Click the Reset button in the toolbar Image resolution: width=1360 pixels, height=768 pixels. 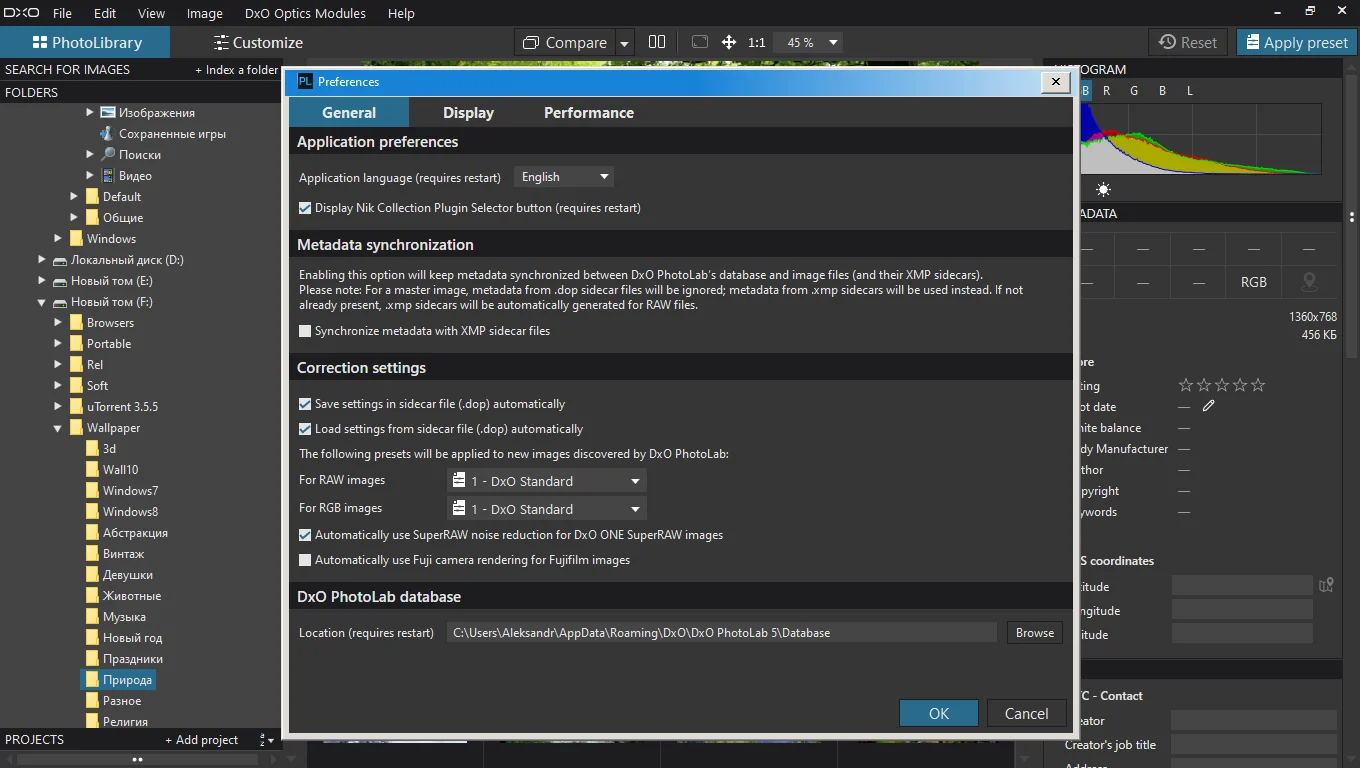pos(1189,42)
